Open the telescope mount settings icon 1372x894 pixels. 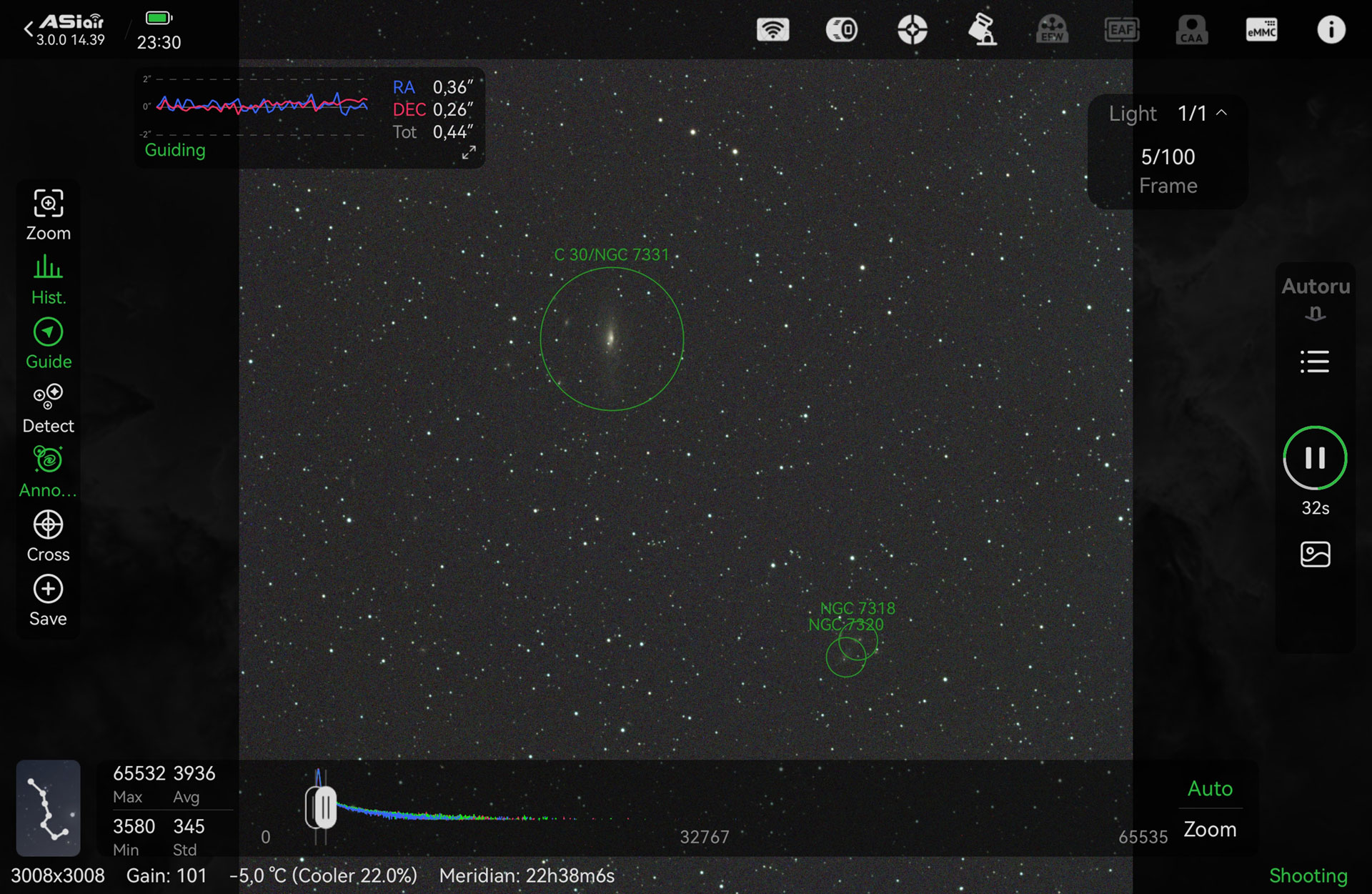click(x=983, y=30)
